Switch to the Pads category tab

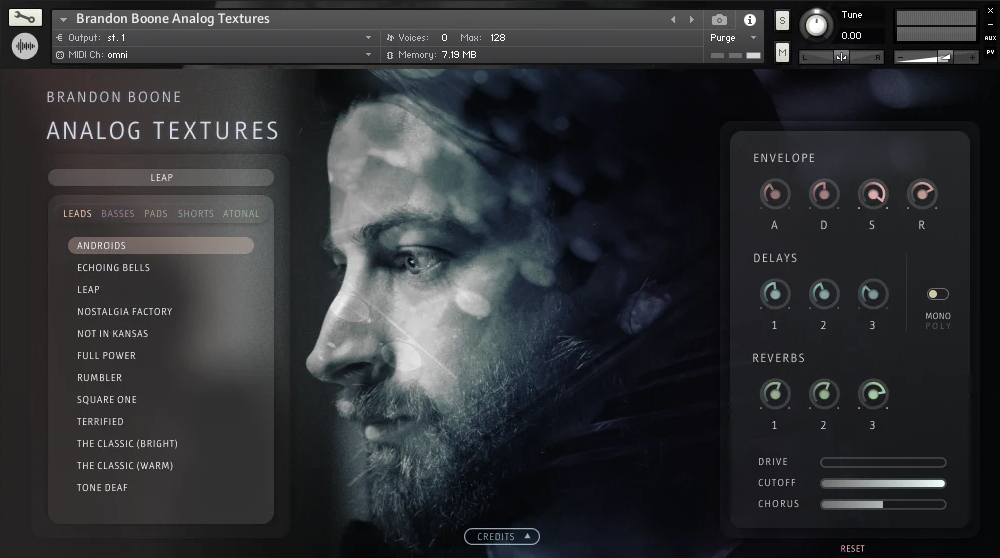(156, 214)
